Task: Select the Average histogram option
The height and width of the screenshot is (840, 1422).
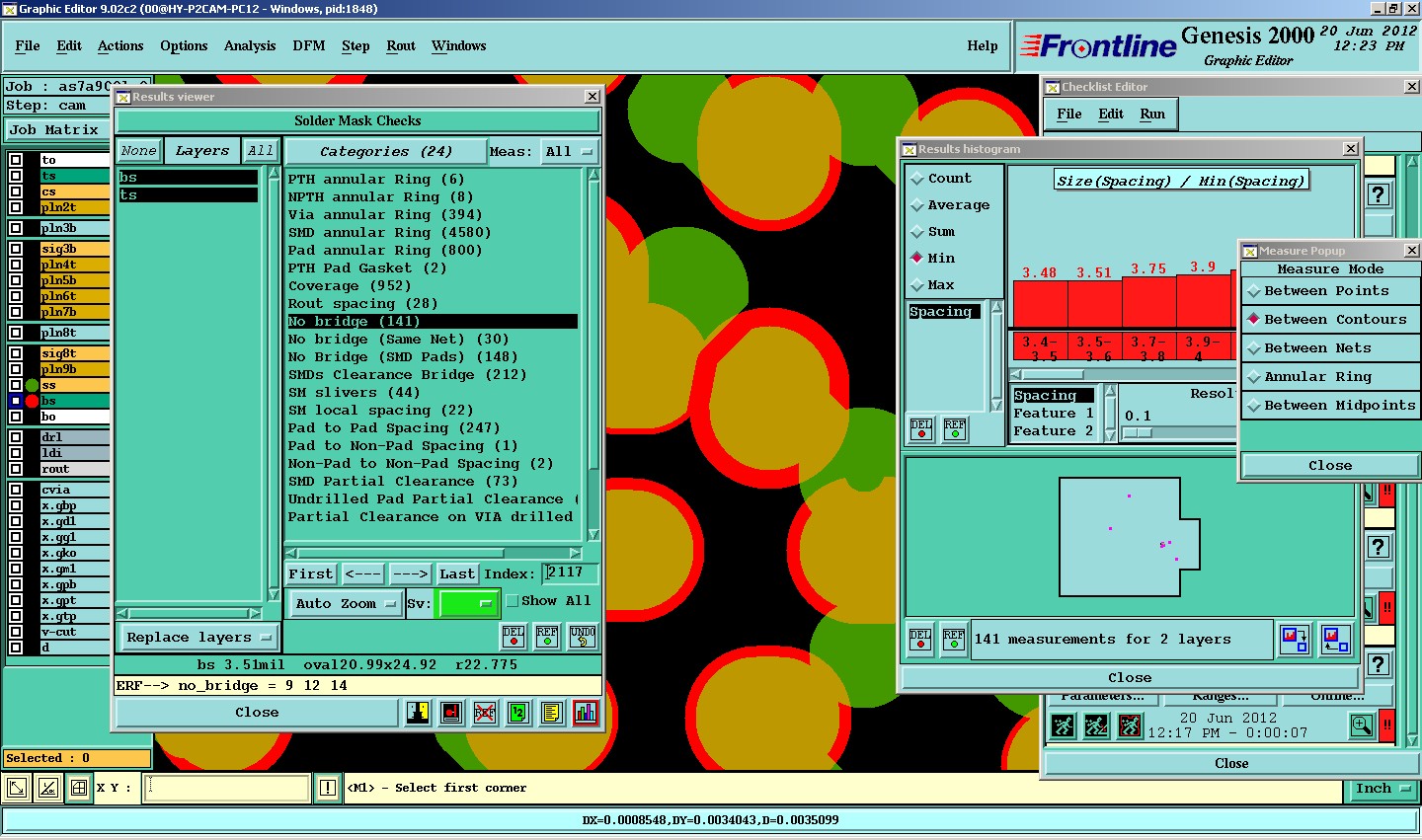Action: [x=957, y=205]
